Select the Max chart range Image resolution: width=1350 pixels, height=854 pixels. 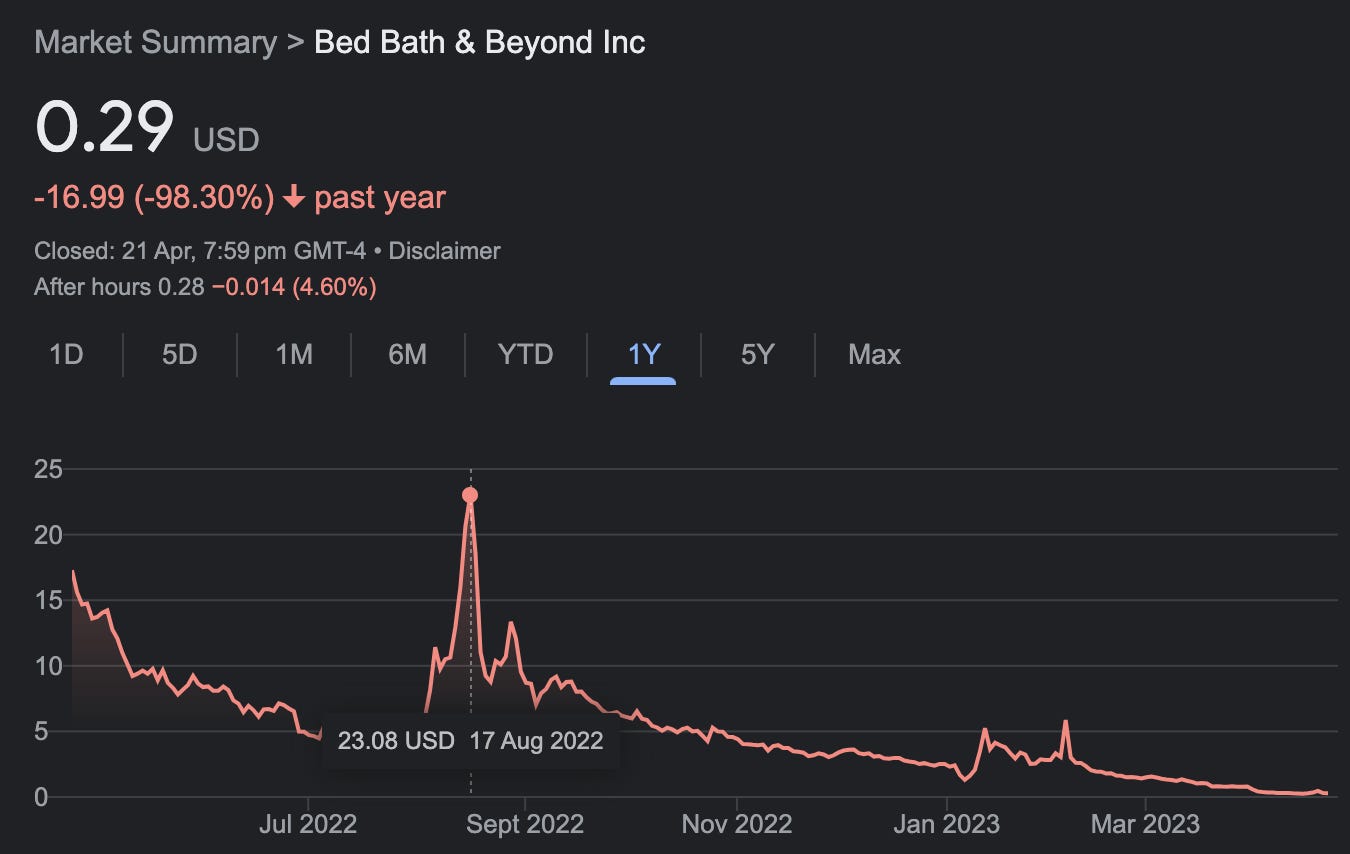pos(874,354)
